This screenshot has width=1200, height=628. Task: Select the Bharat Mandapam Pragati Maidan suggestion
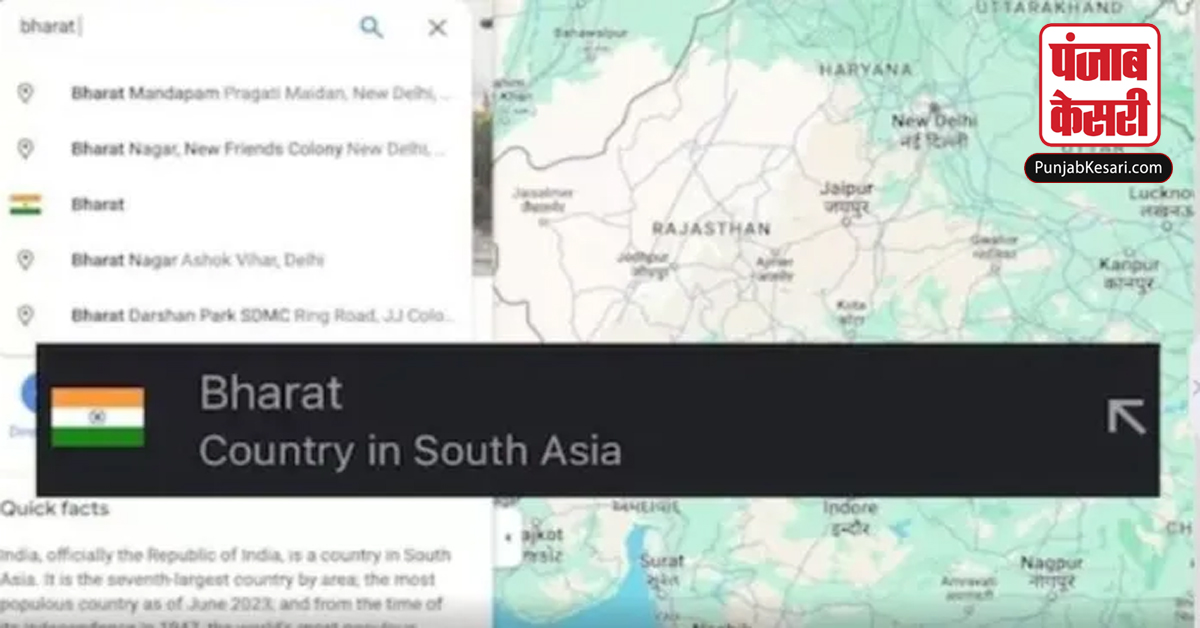[236, 94]
